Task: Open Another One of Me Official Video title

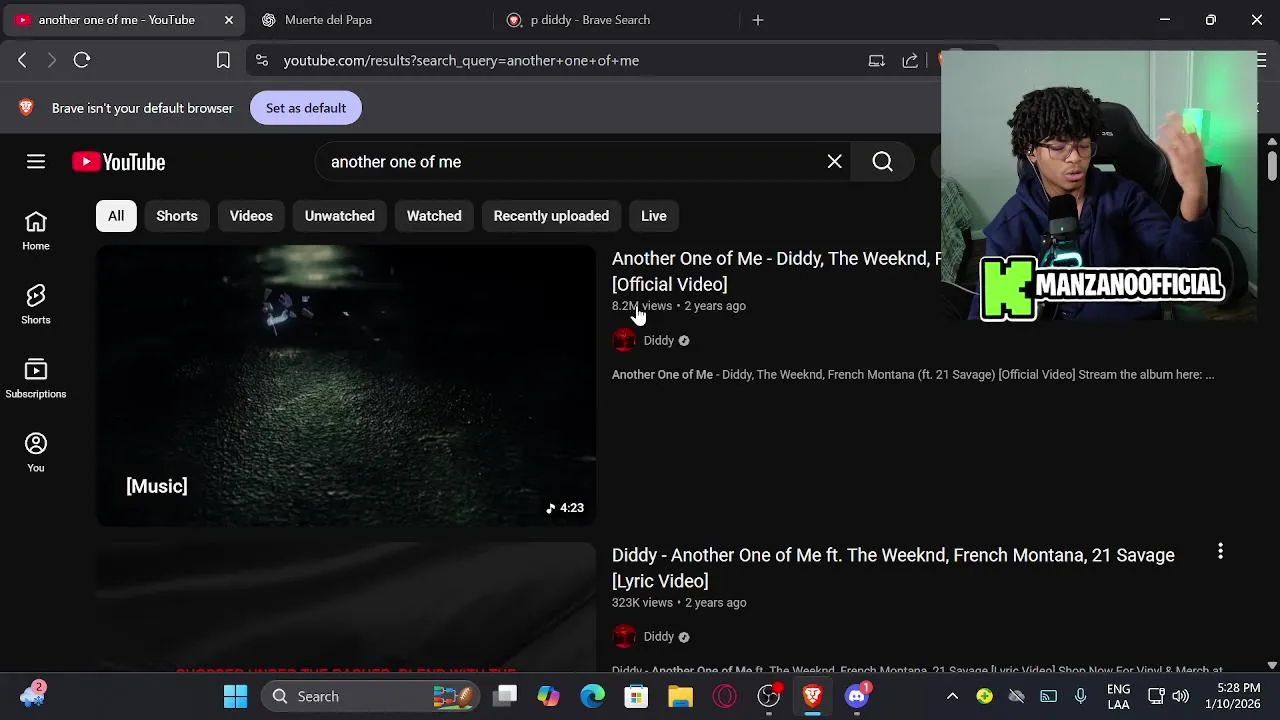Action: pyautogui.click(x=776, y=271)
